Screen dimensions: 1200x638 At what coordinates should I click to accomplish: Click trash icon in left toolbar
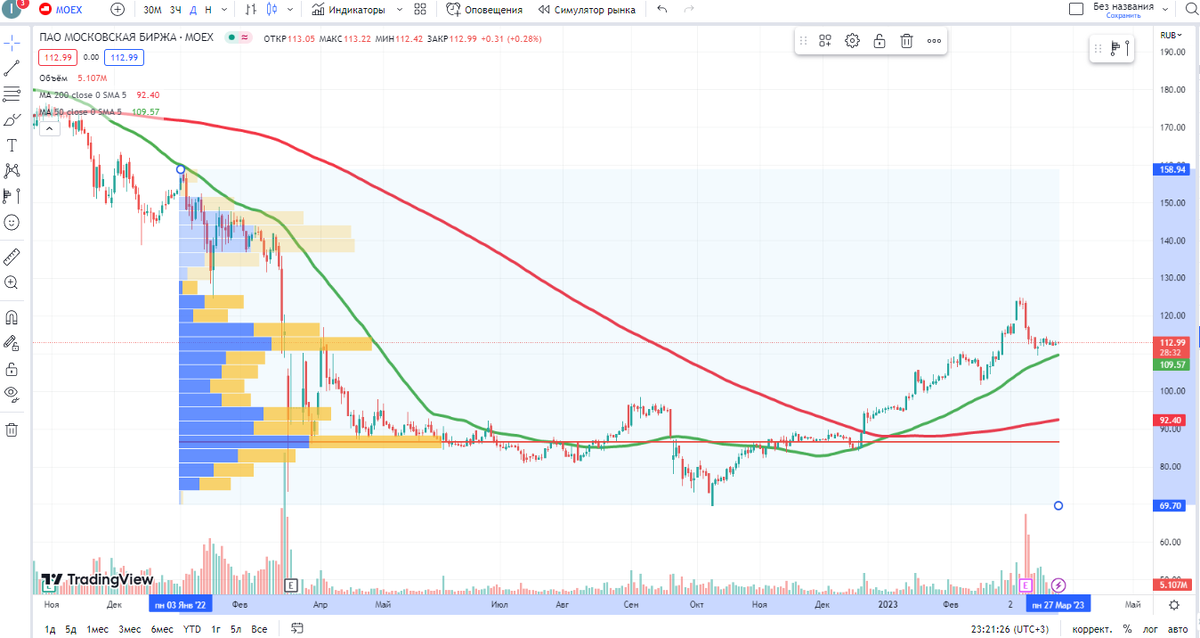[x=12, y=430]
